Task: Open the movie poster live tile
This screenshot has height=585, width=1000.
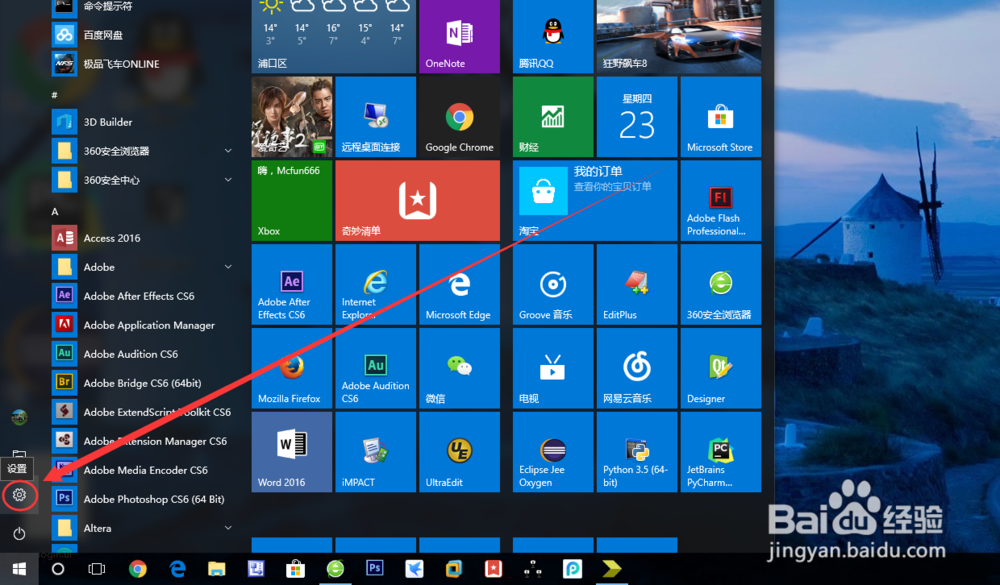Action: 292,117
